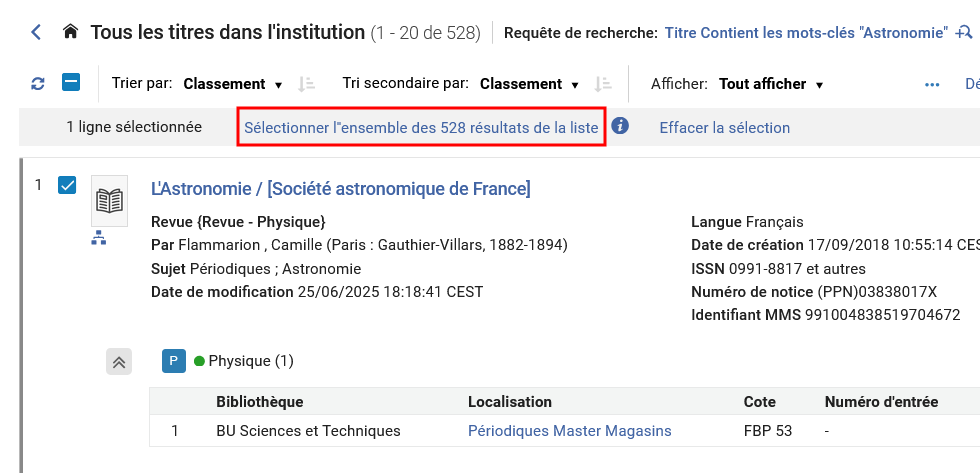Open the three-dots more actions menu
This screenshot has height=473, width=980.
coord(932,84)
